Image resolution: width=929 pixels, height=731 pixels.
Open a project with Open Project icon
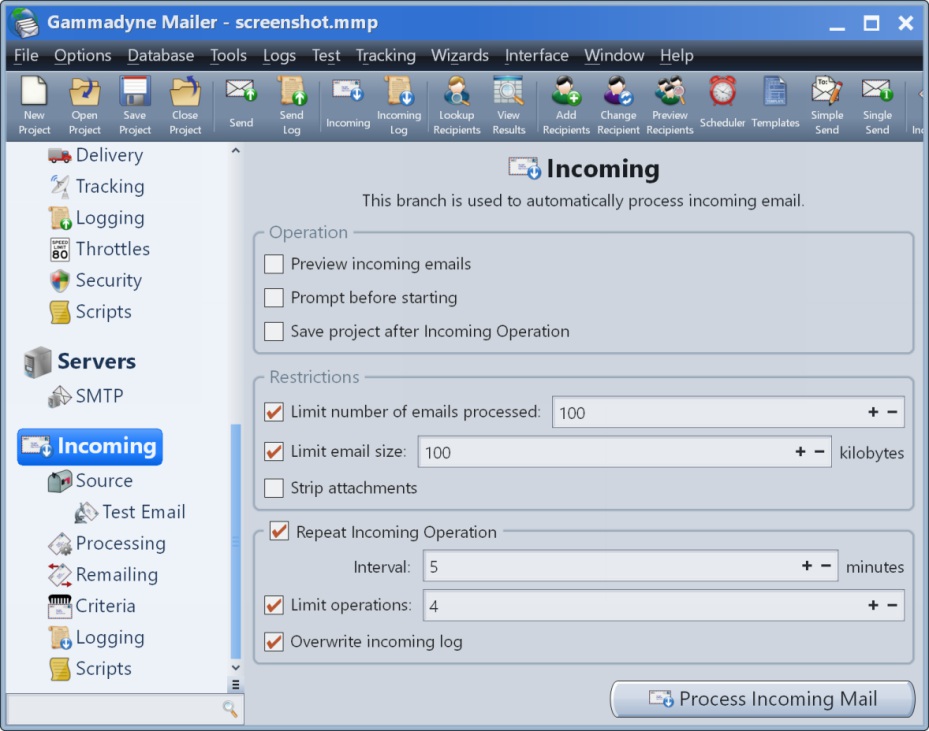click(x=84, y=105)
